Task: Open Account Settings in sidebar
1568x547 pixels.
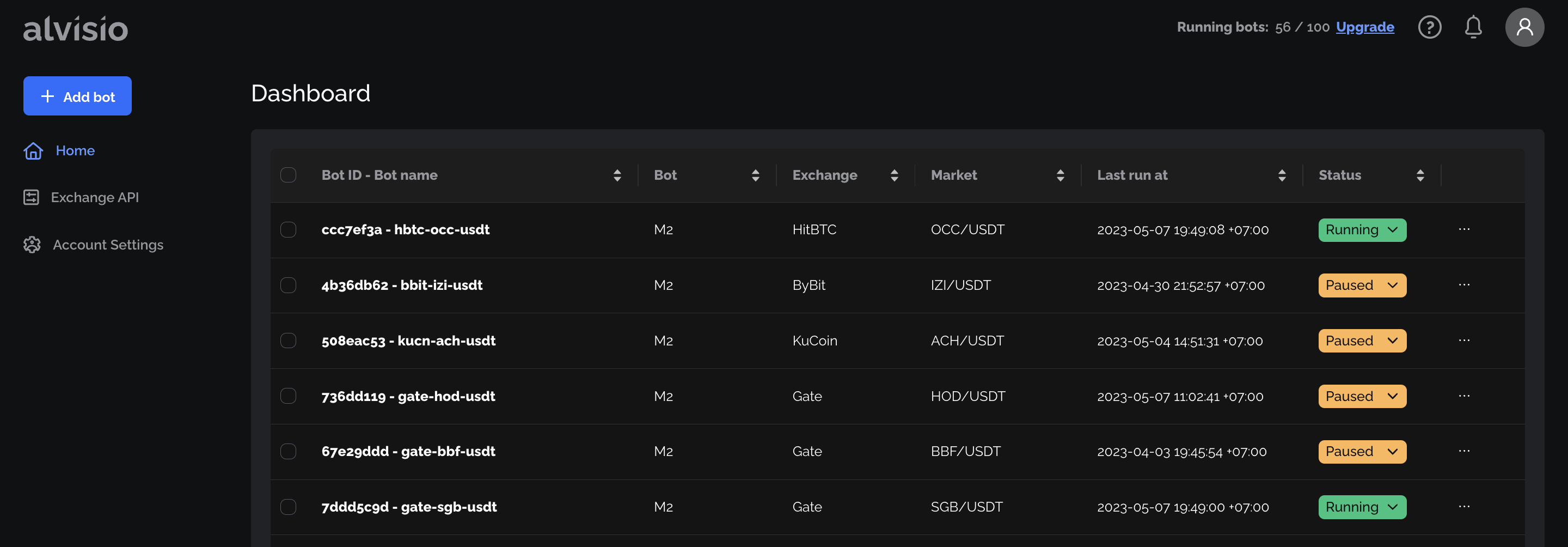Action: (x=108, y=245)
